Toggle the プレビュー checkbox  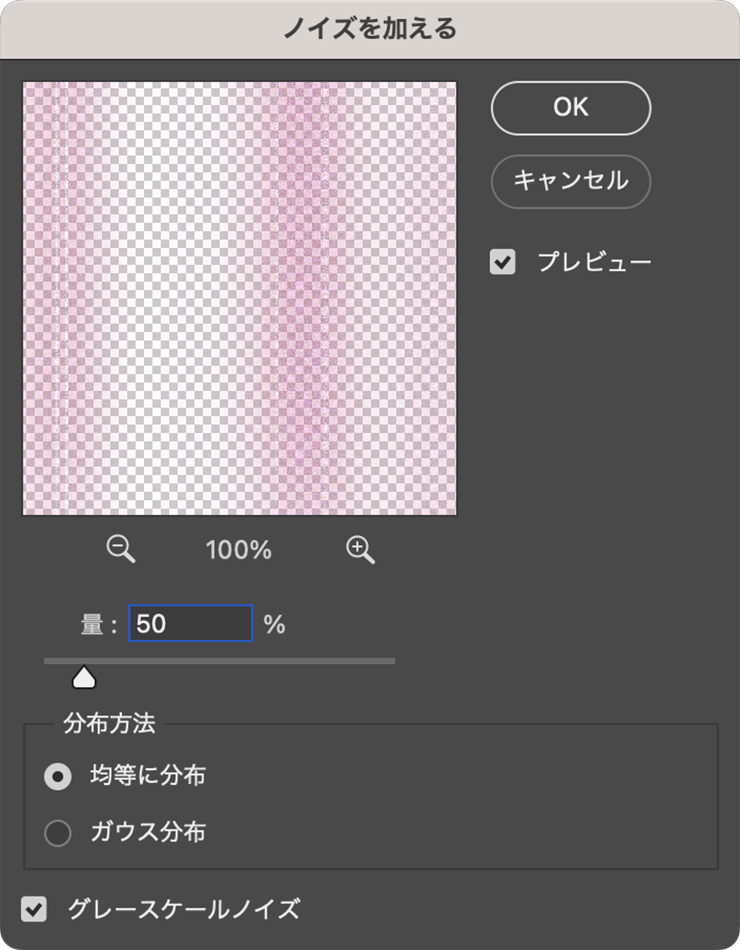pos(502,263)
